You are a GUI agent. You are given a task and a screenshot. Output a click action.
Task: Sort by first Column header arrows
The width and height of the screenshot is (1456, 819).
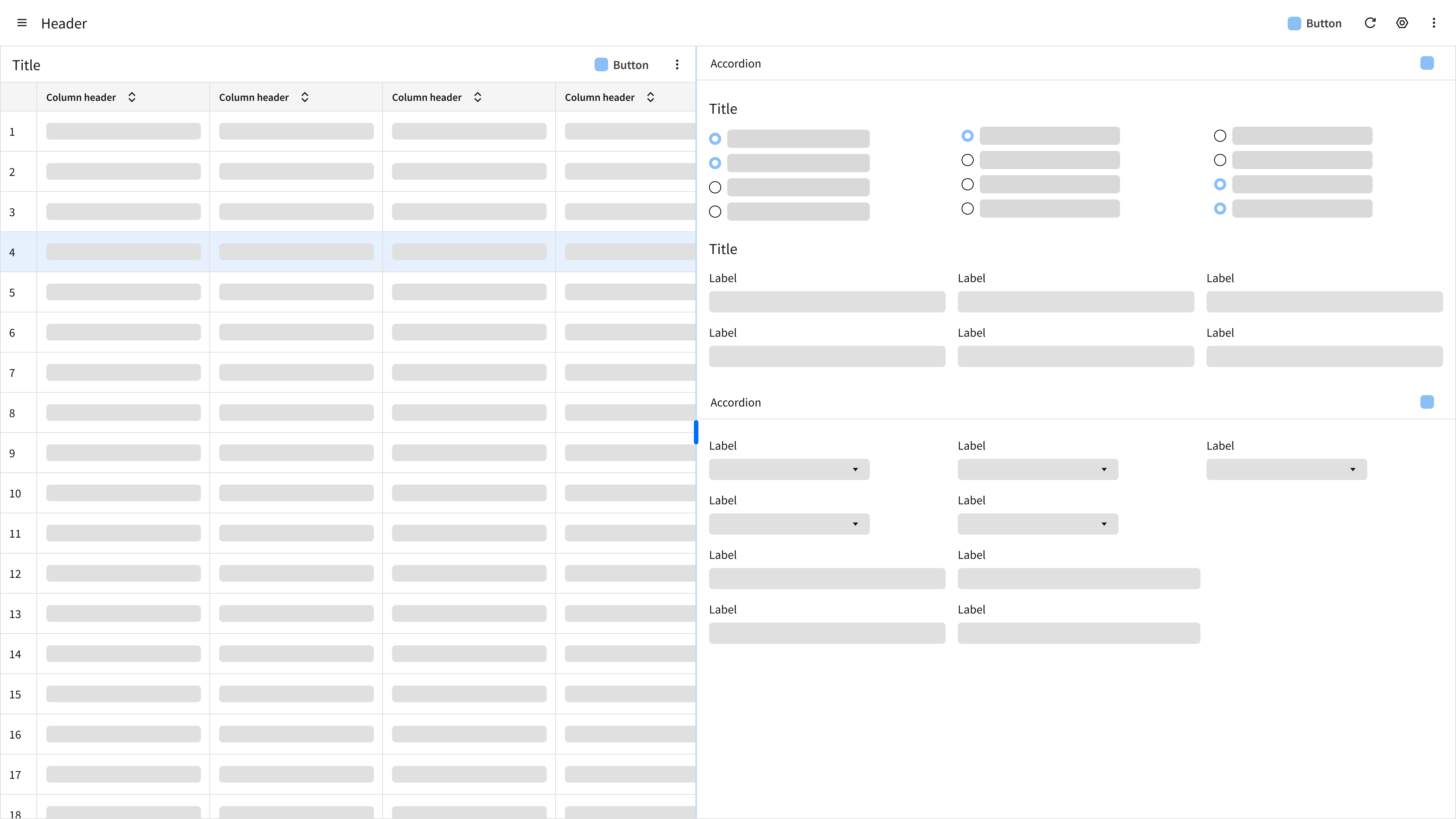[132, 97]
